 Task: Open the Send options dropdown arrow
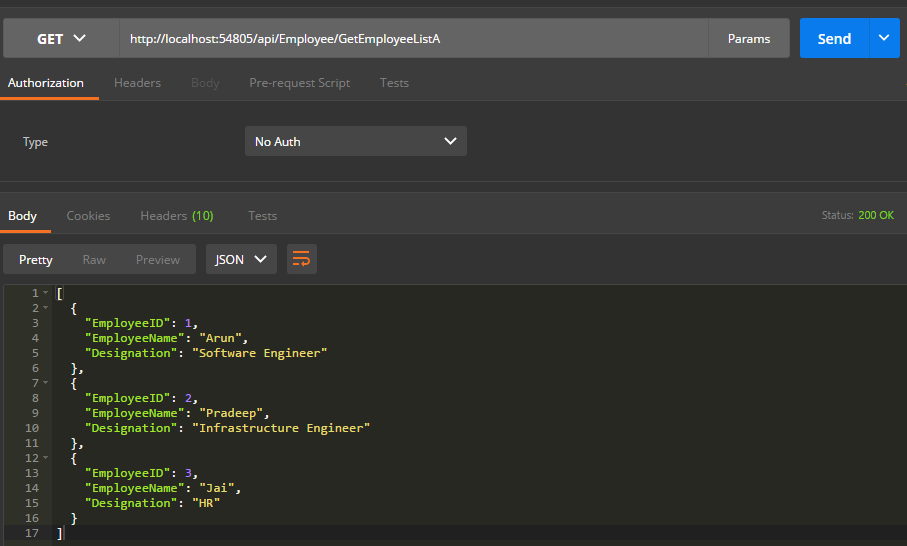coord(884,39)
